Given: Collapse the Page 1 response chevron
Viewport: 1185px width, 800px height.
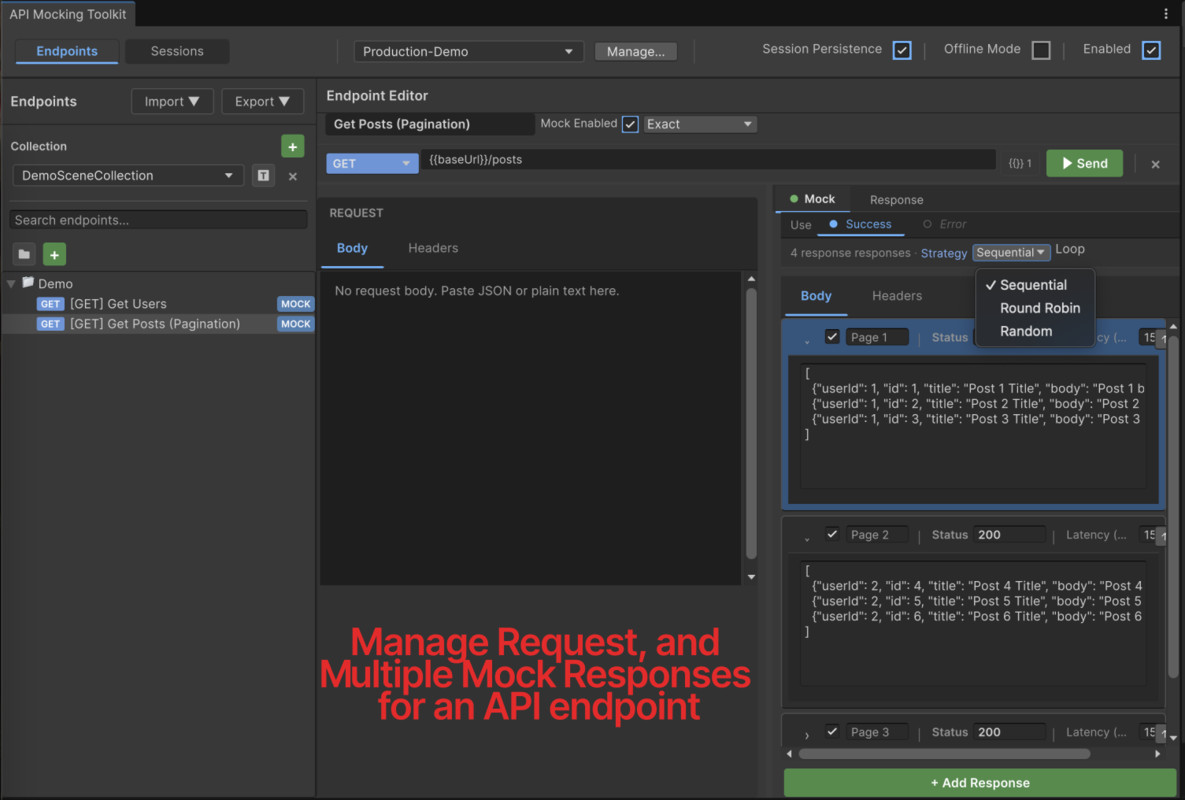Looking at the screenshot, I should [807, 341].
